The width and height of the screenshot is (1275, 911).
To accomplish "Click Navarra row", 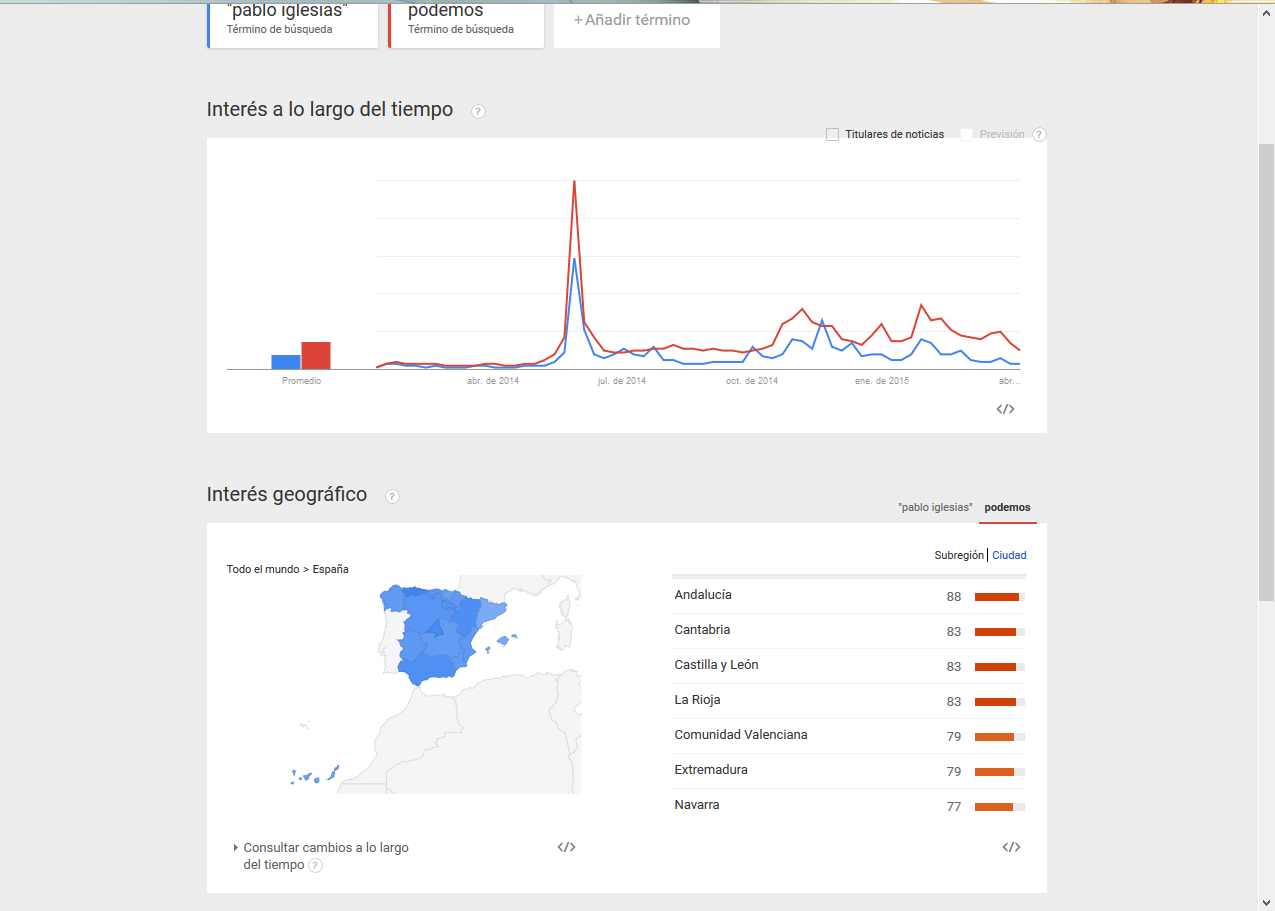I will click(x=849, y=806).
